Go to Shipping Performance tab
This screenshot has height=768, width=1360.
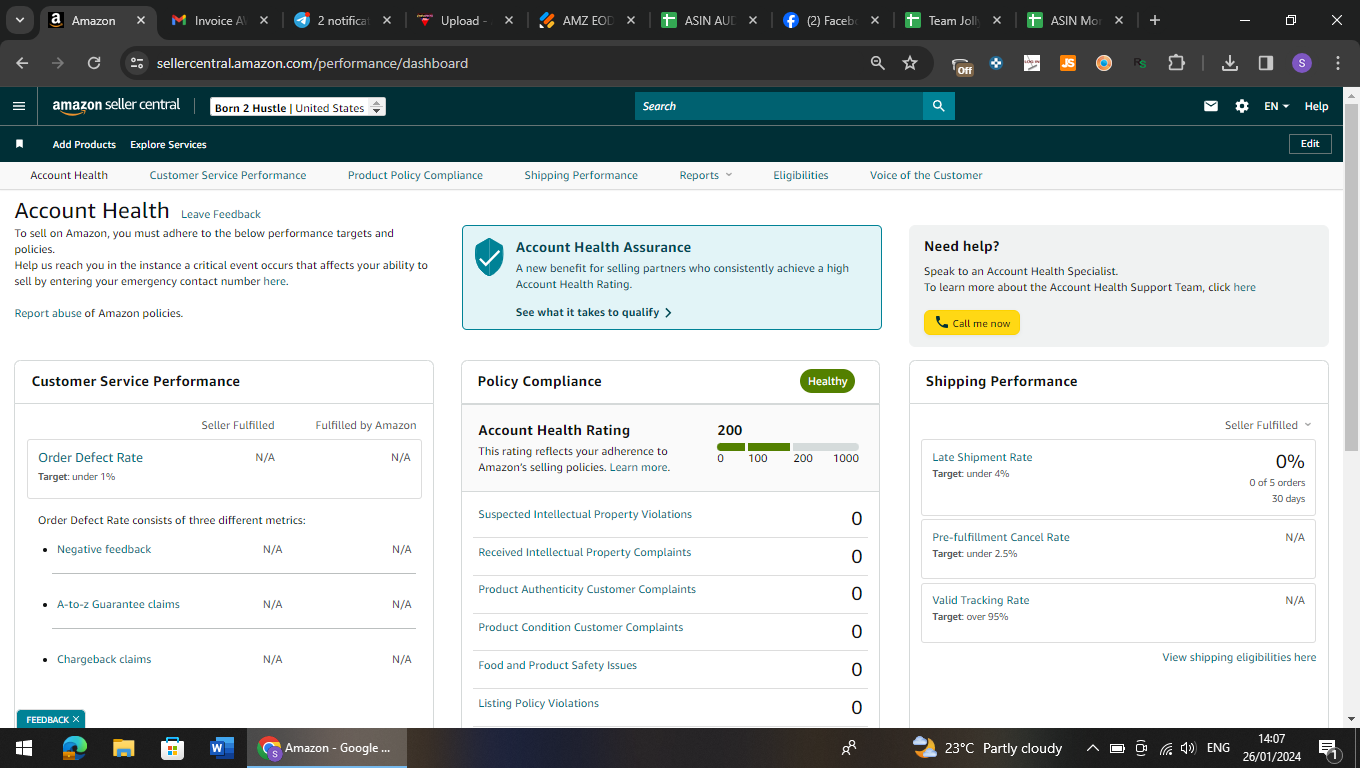tap(581, 175)
